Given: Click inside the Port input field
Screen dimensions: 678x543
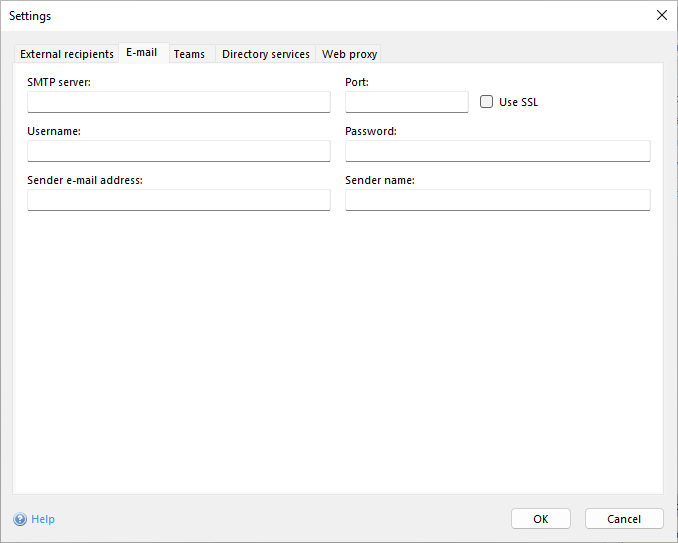Looking at the screenshot, I should pos(406,102).
